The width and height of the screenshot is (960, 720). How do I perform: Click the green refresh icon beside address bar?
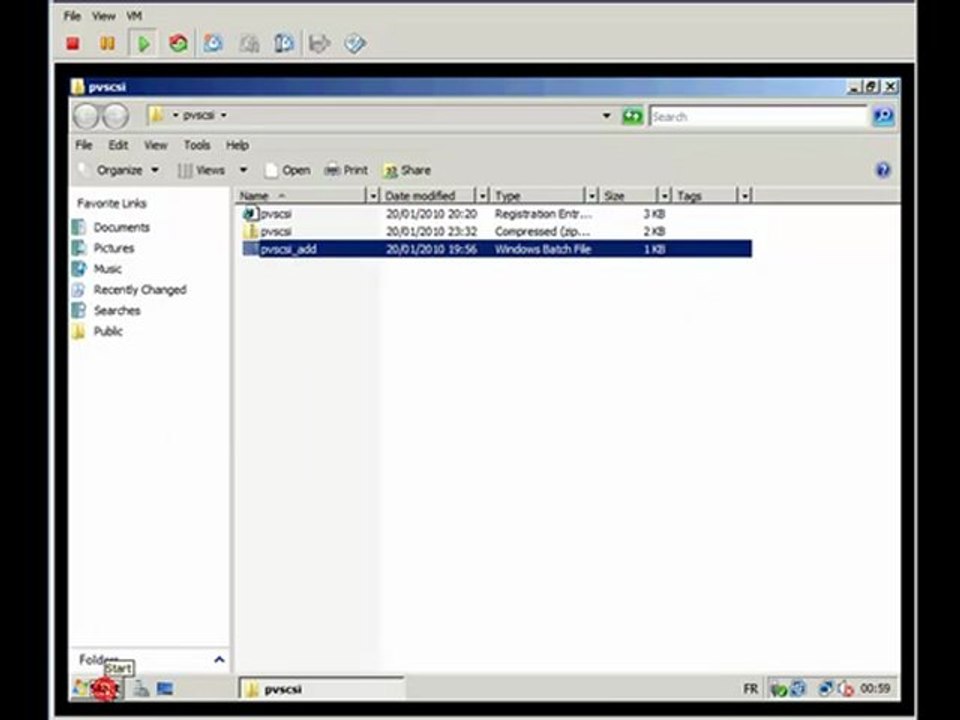tap(632, 116)
